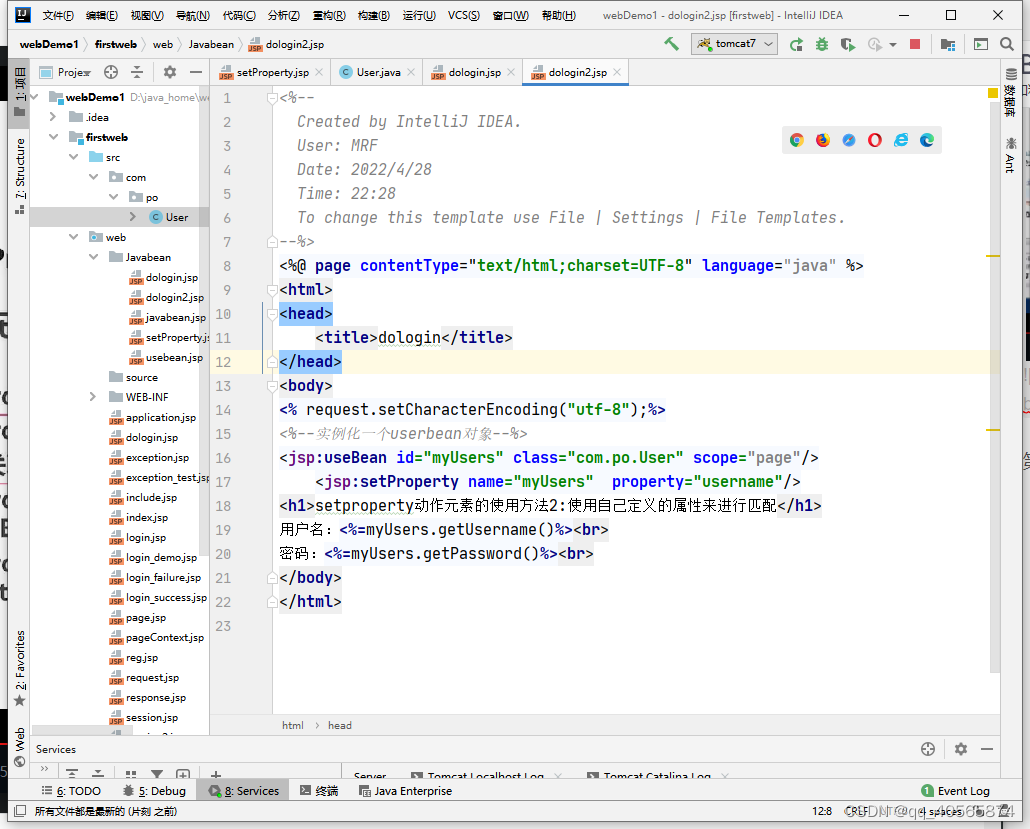Open the VCS menu

464,15
